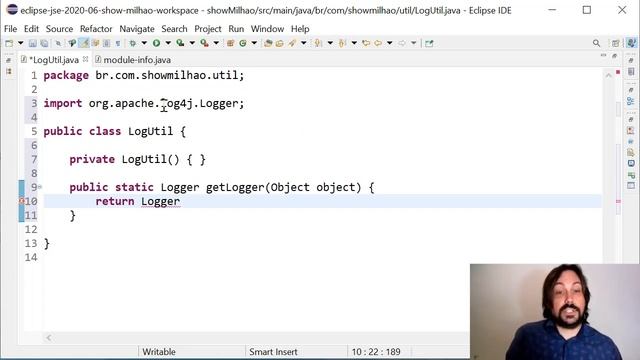Expand the Debug configurations dropdown
This screenshot has width=640, height=360.
point(144,43)
